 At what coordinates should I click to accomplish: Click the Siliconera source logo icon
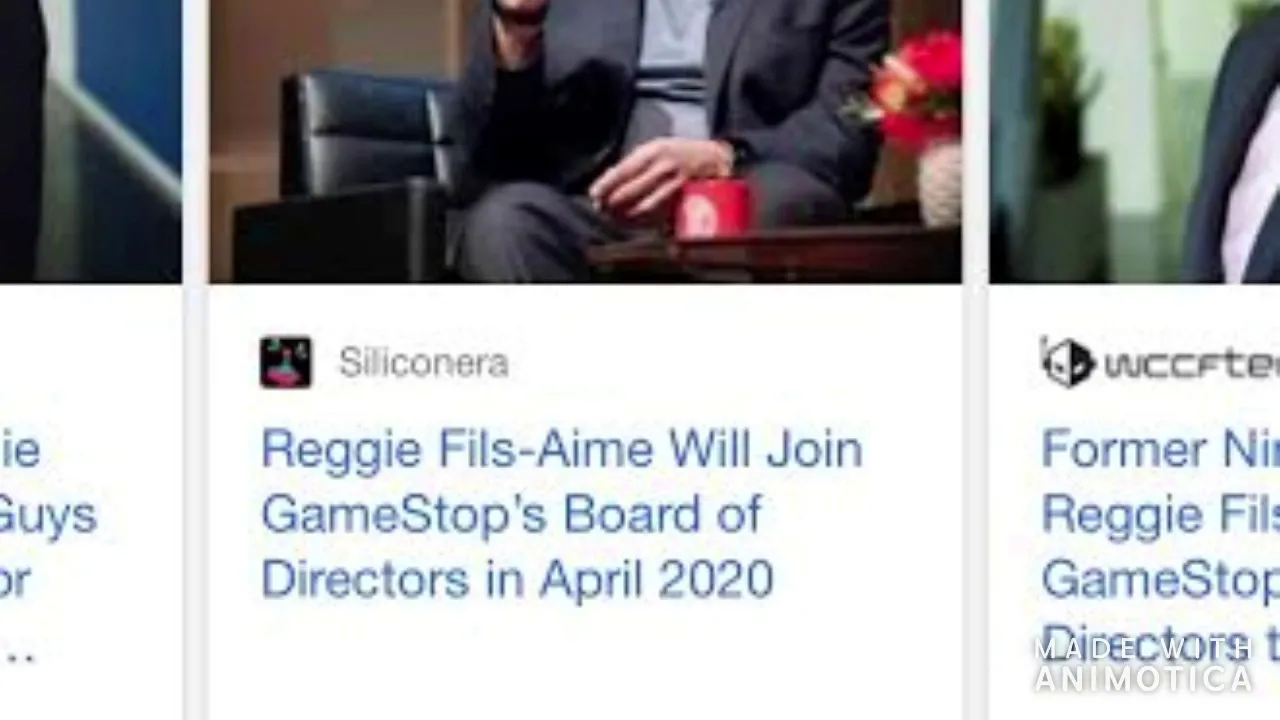point(285,362)
